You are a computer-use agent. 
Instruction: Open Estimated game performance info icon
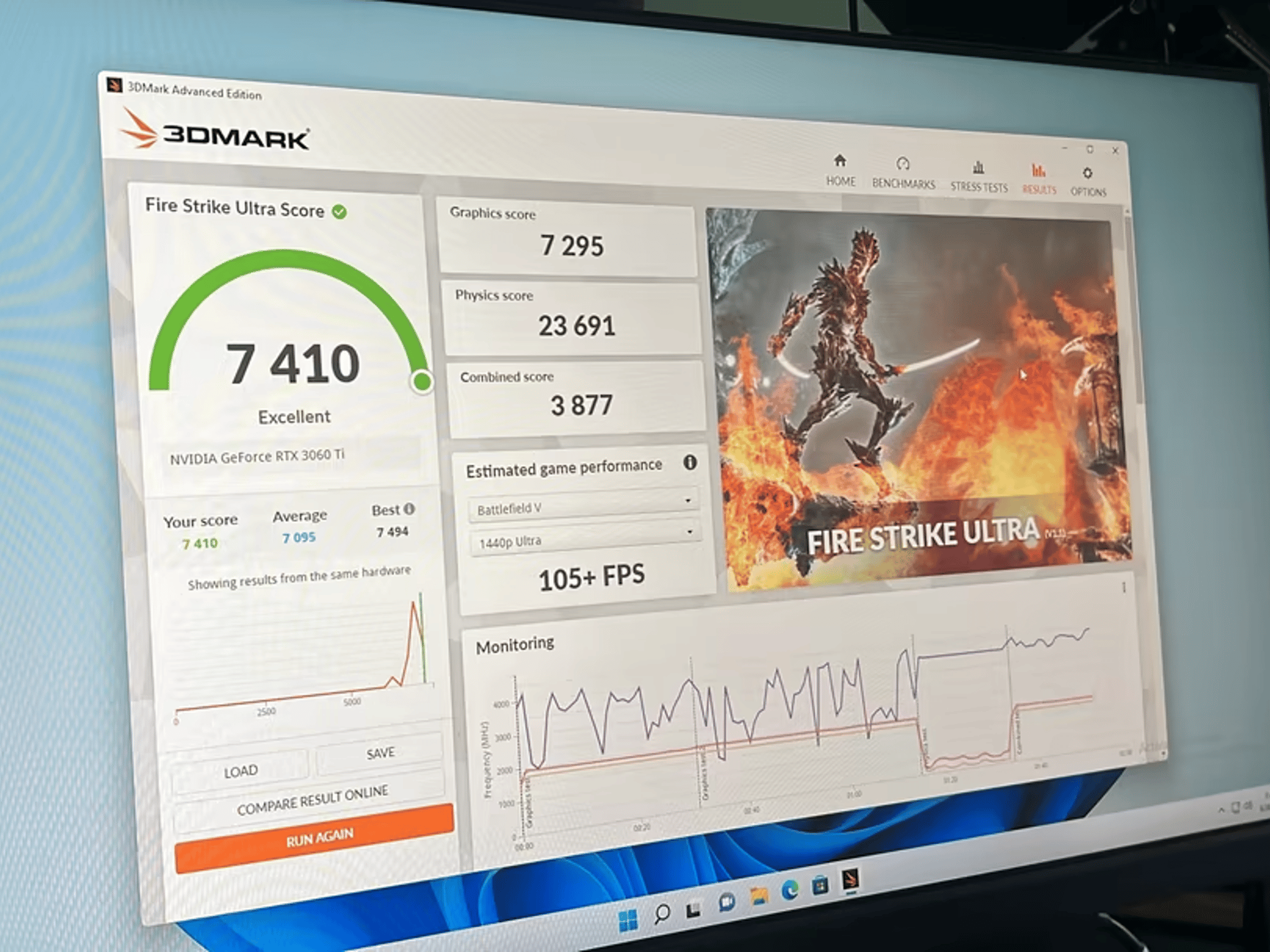click(x=690, y=462)
